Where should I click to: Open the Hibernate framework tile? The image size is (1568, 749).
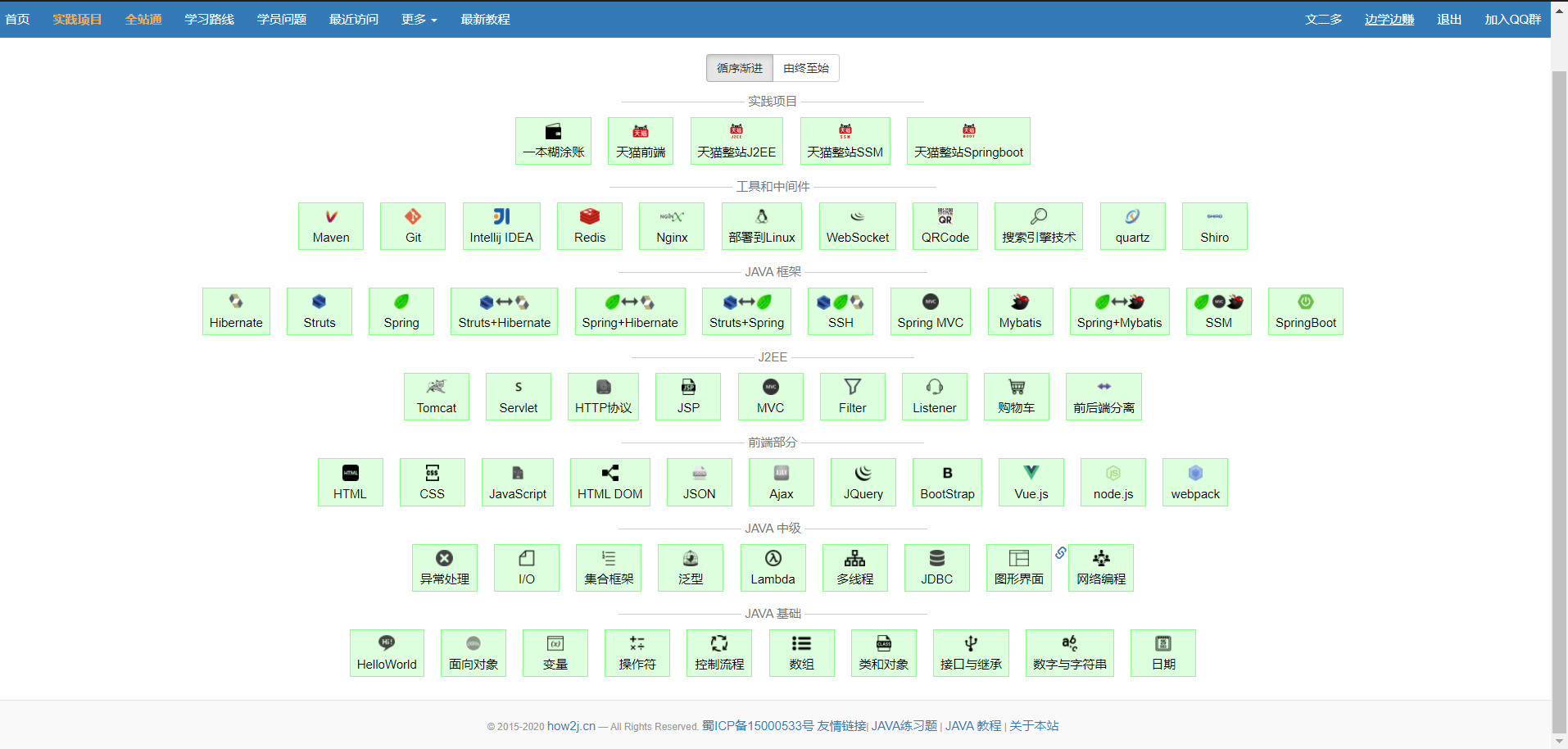coord(236,311)
